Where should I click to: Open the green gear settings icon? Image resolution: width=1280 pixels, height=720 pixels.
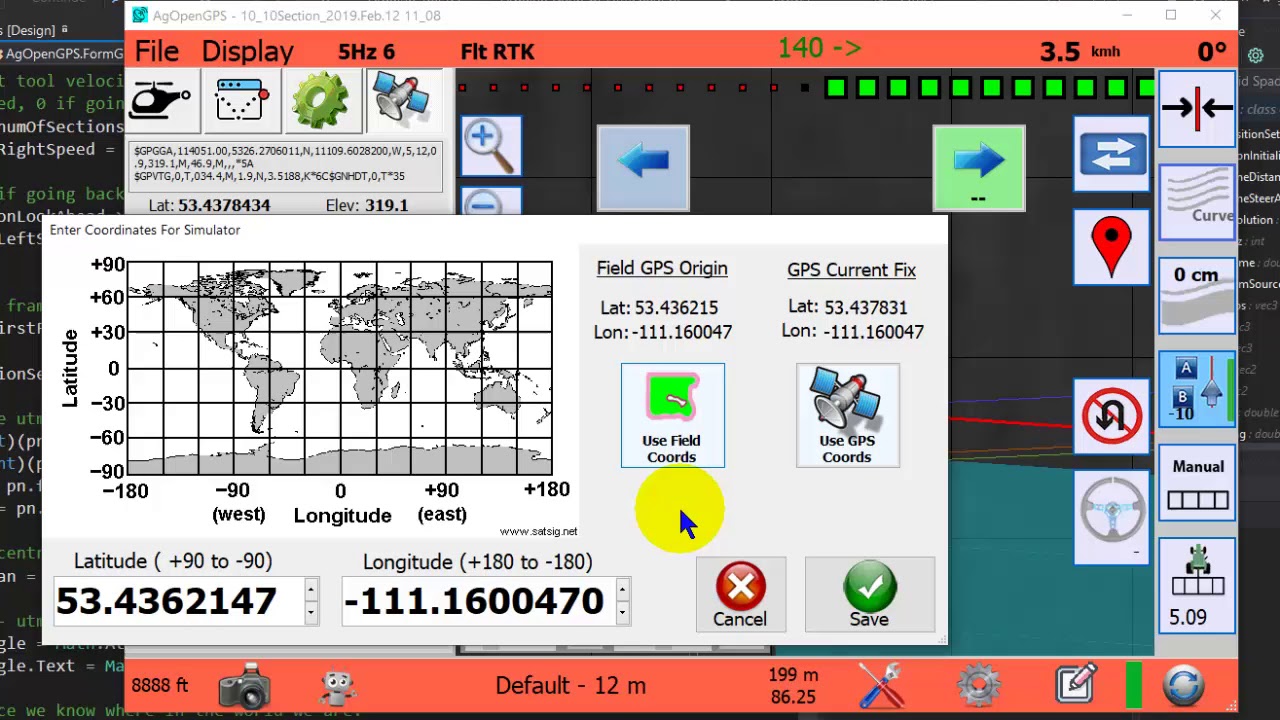coord(321,100)
